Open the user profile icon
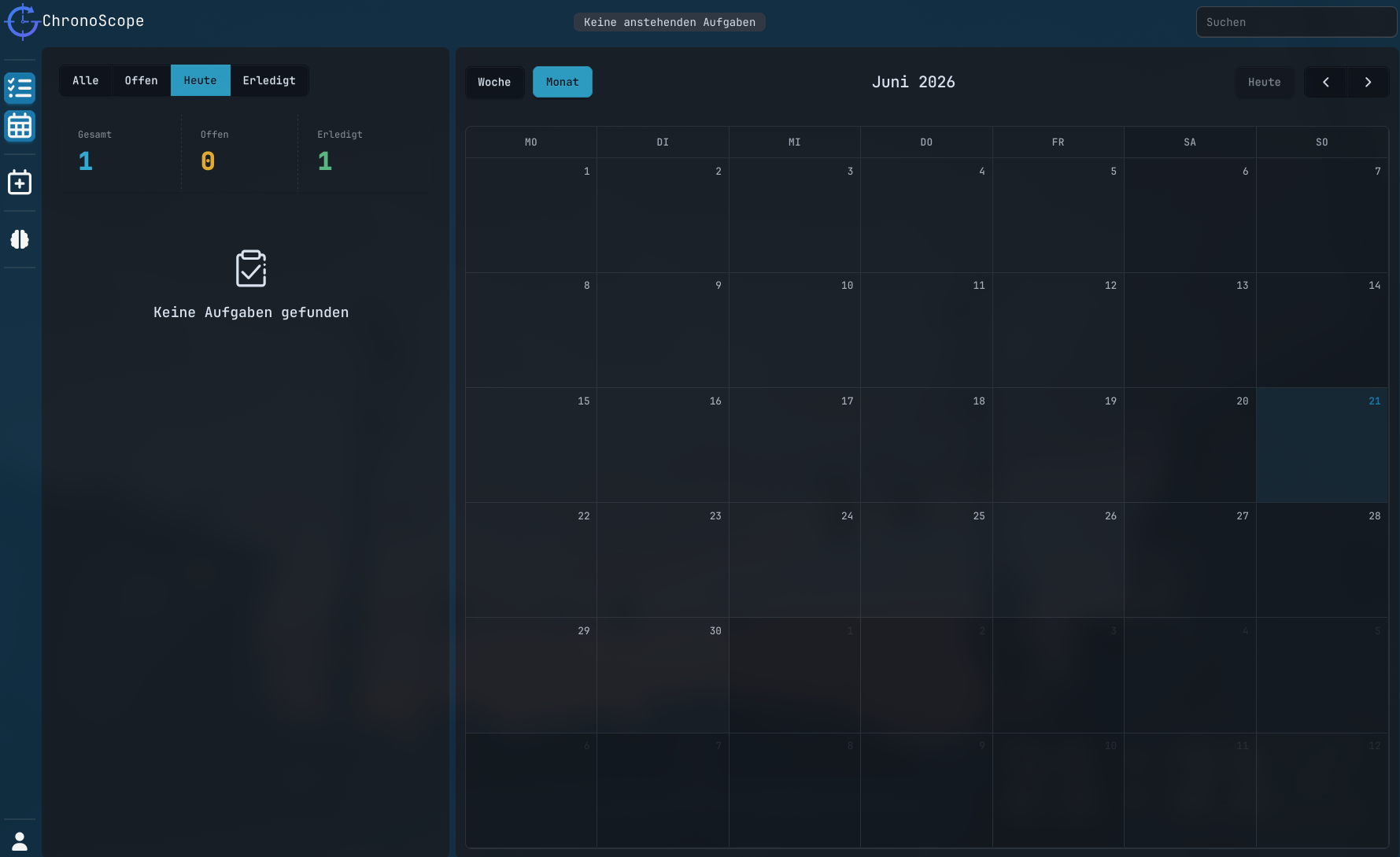This screenshot has height=857, width=1400. pyautogui.click(x=20, y=840)
